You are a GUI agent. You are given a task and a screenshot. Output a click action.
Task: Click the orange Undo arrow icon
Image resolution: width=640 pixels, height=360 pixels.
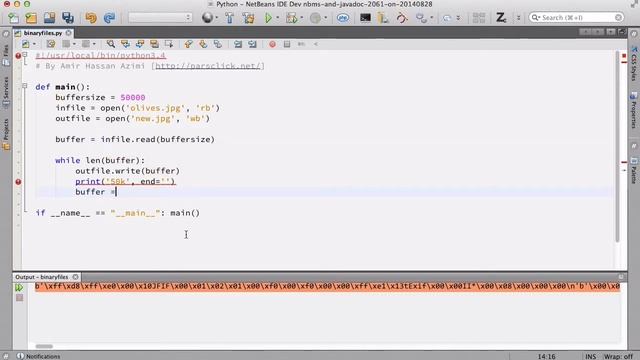91,18
